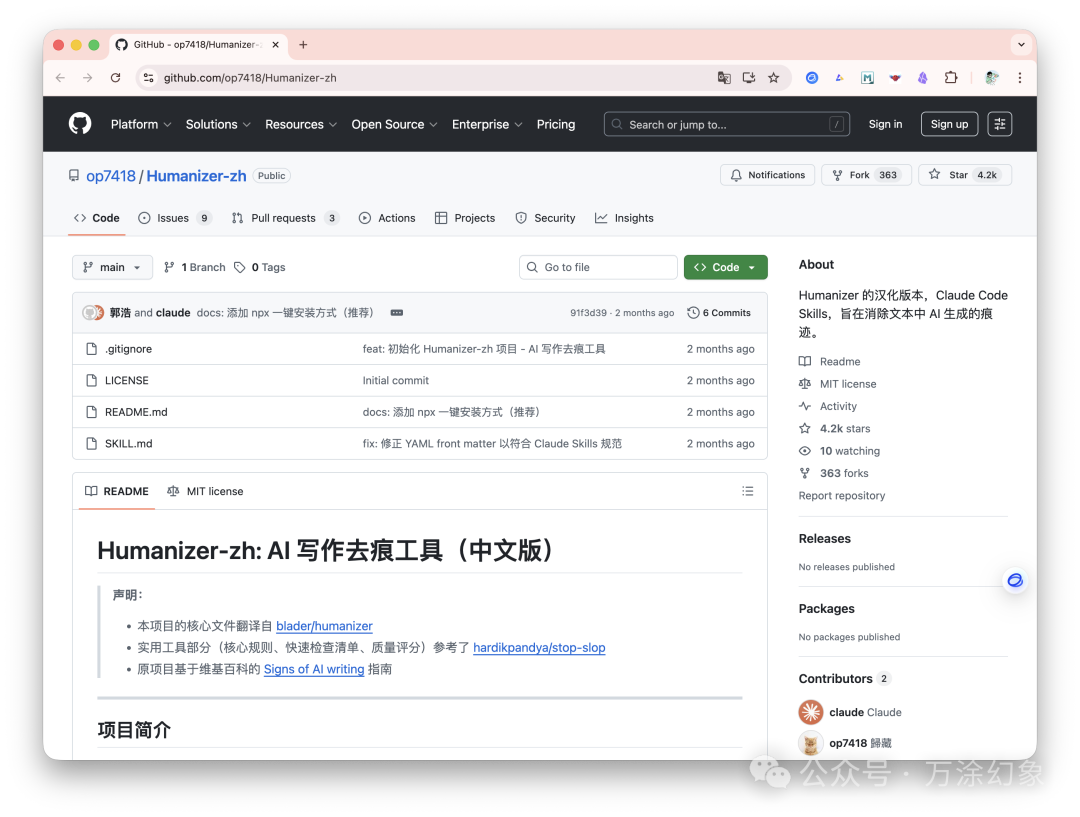
Task: Open the green Code dropdown menu
Action: (725, 267)
